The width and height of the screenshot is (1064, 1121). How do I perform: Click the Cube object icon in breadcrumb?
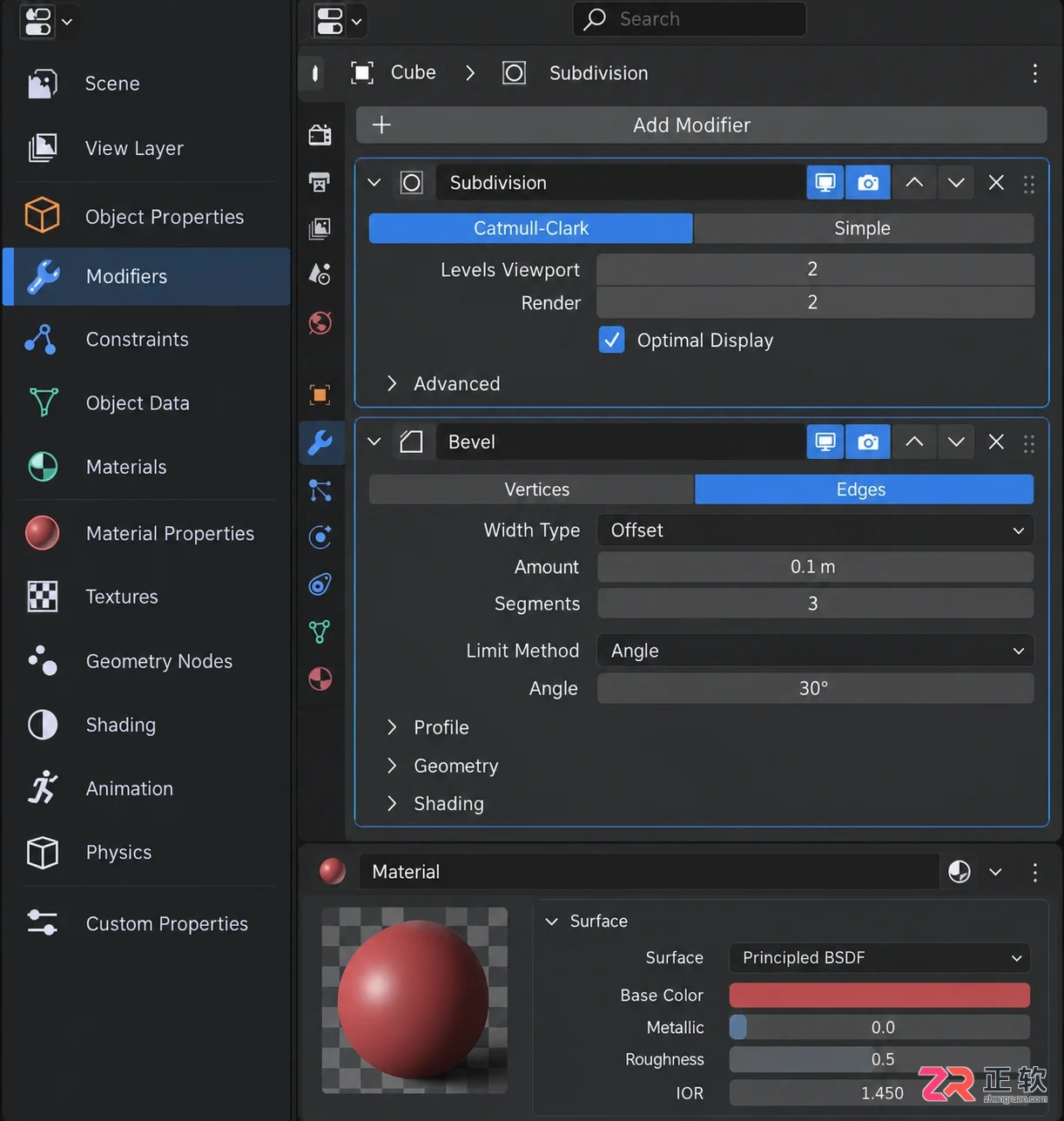pyautogui.click(x=362, y=72)
